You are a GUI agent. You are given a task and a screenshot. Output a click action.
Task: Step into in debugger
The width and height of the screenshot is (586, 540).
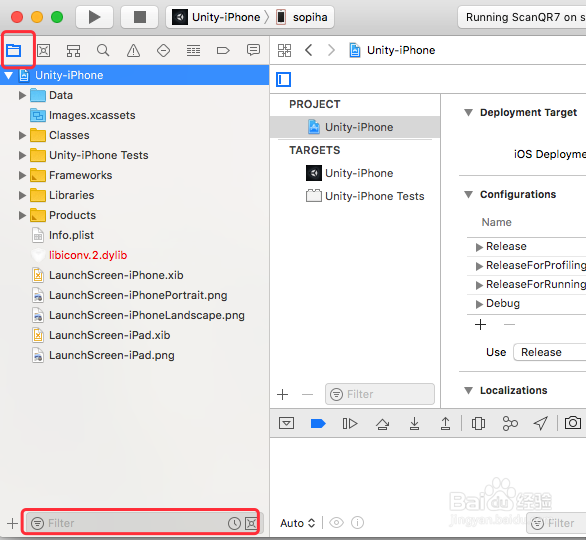414,423
